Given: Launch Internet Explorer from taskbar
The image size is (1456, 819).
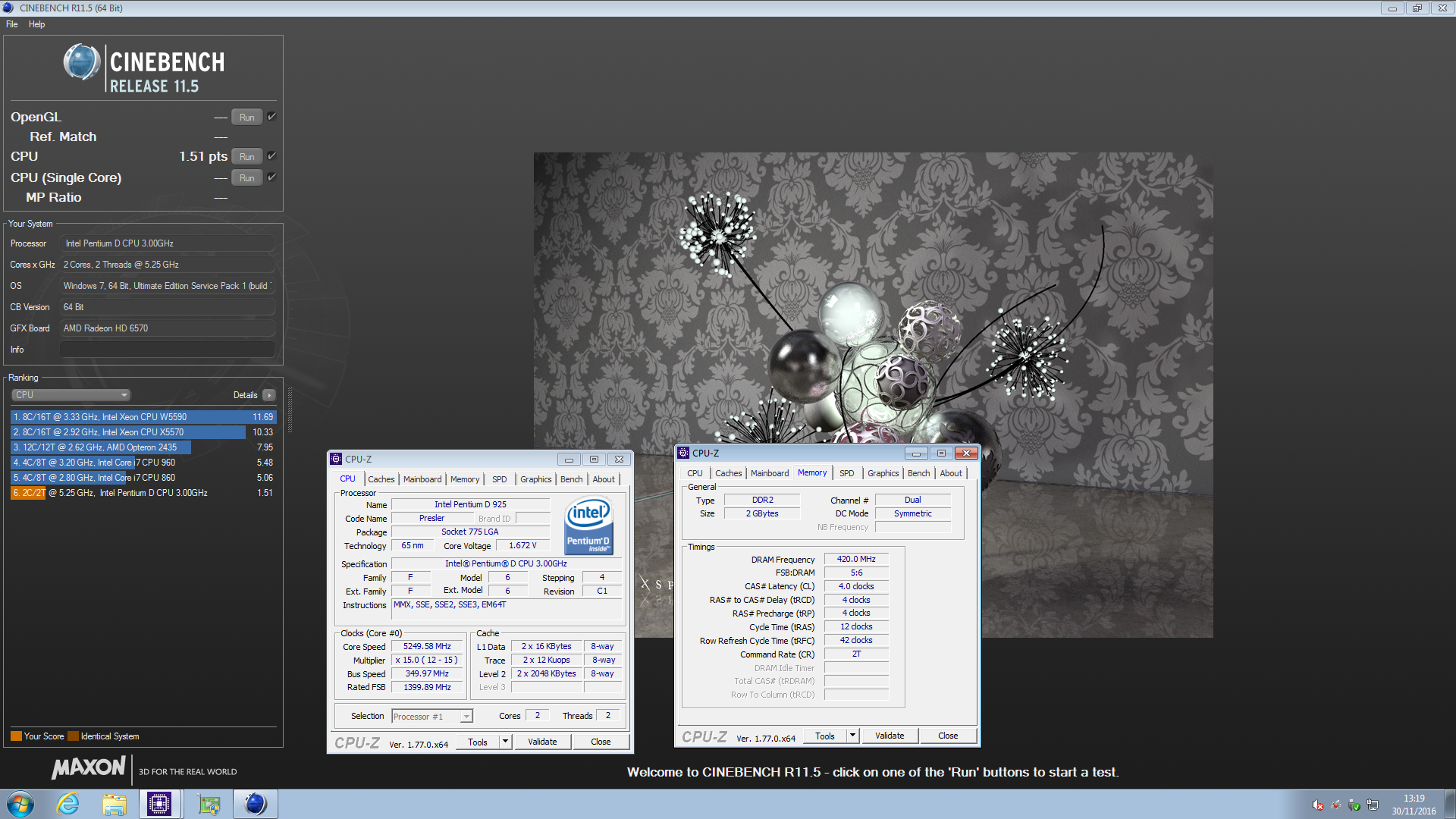Looking at the screenshot, I should [68, 804].
